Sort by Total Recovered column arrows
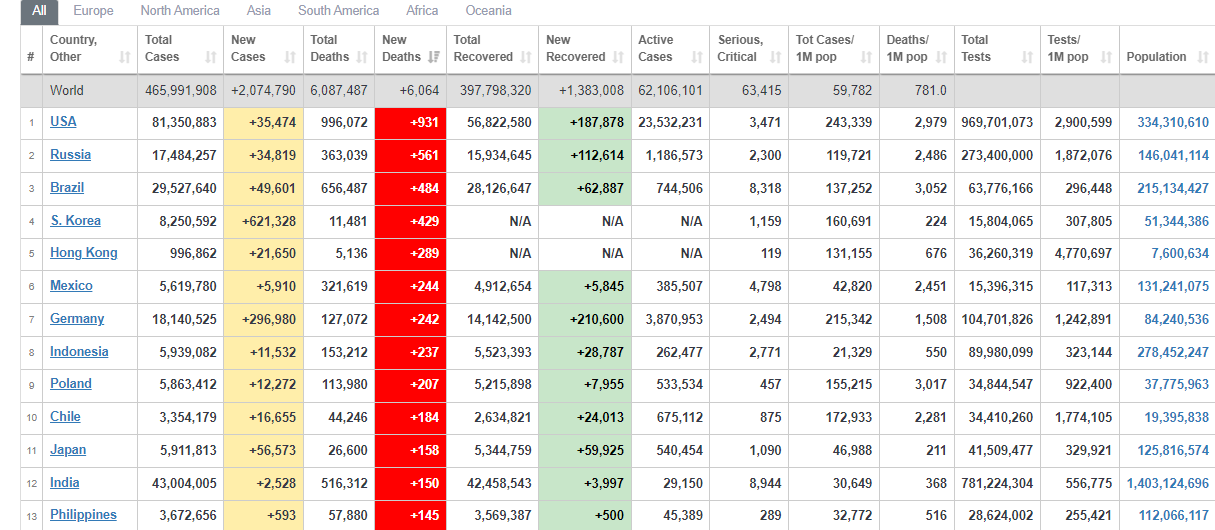The width and height of the screenshot is (1215, 530). (526, 57)
